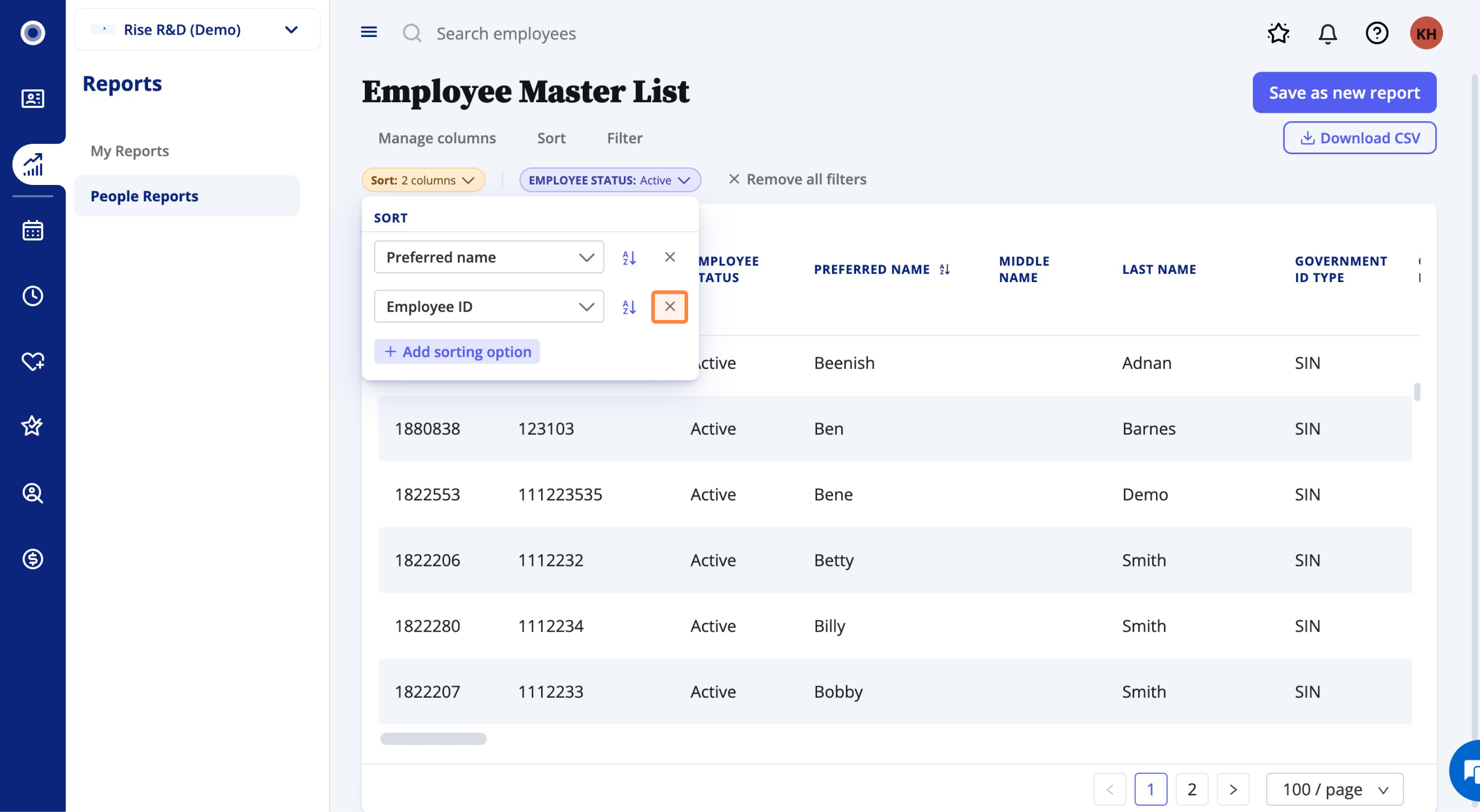Screen dimensions: 1480x812
Task: Click the help question mark icon
Action: click(x=1376, y=33)
